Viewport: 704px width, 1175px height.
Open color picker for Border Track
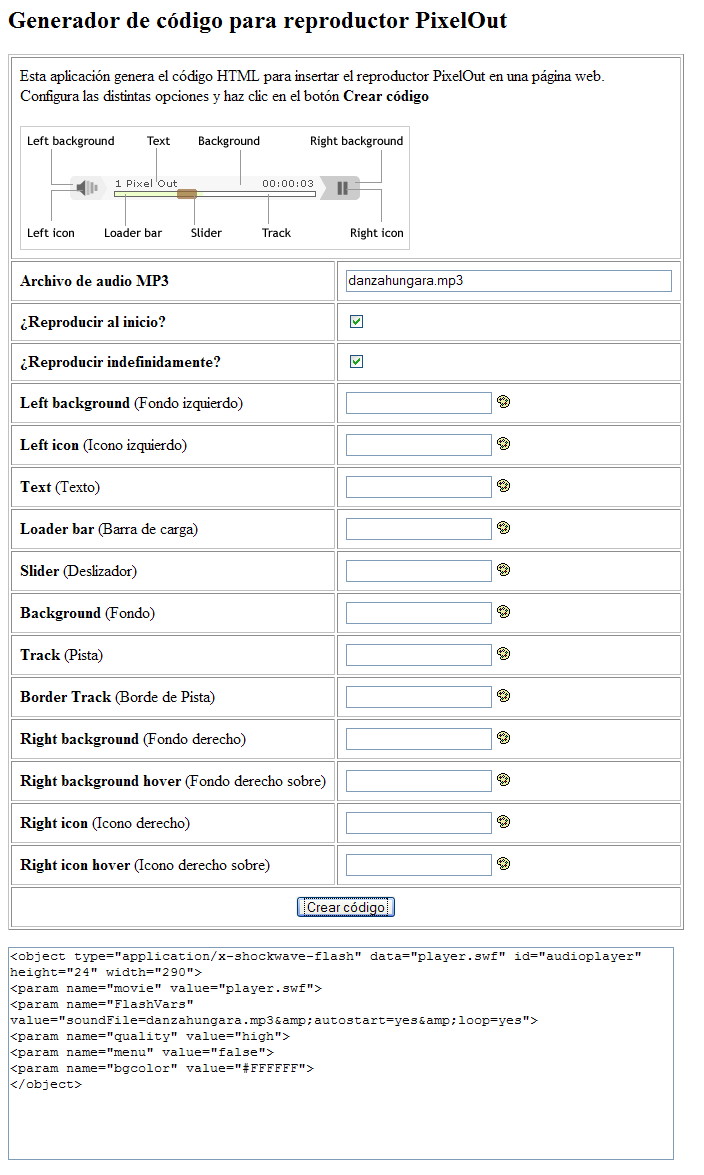(x=504, y=696)
